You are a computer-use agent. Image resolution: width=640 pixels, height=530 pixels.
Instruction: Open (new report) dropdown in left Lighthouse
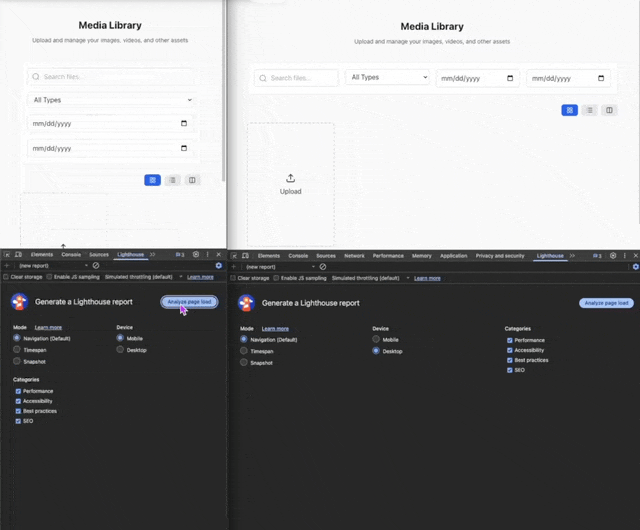pos(53,265)
